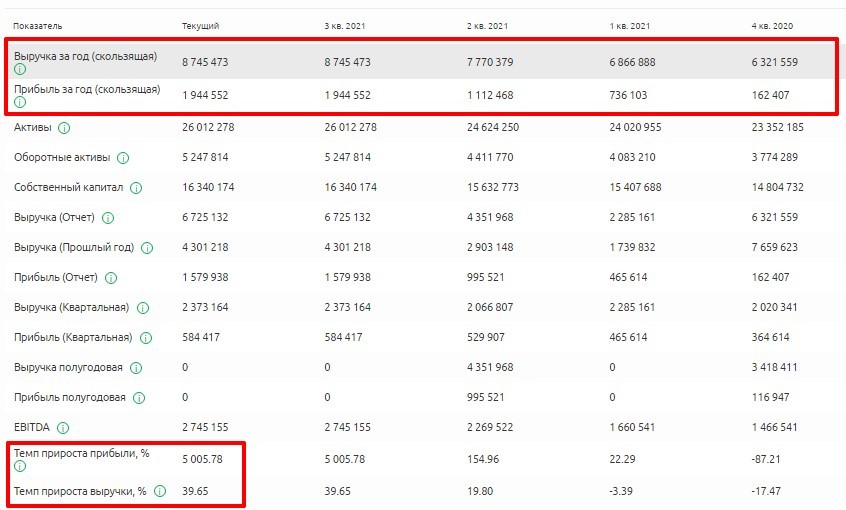
Task: Click info icon next to Прибыль полугодовая
Action: point(138,398)
